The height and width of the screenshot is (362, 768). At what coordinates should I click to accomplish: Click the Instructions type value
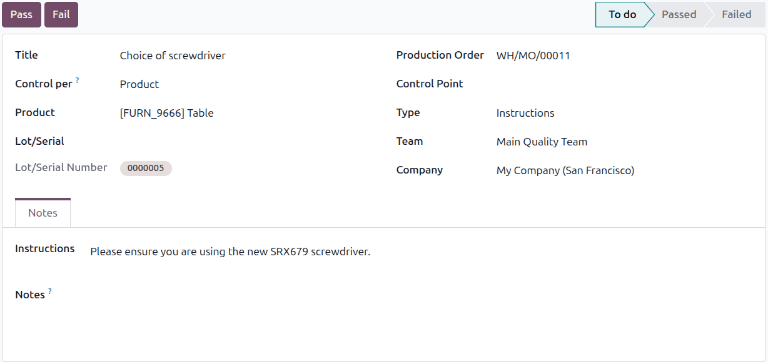point(525,113)
